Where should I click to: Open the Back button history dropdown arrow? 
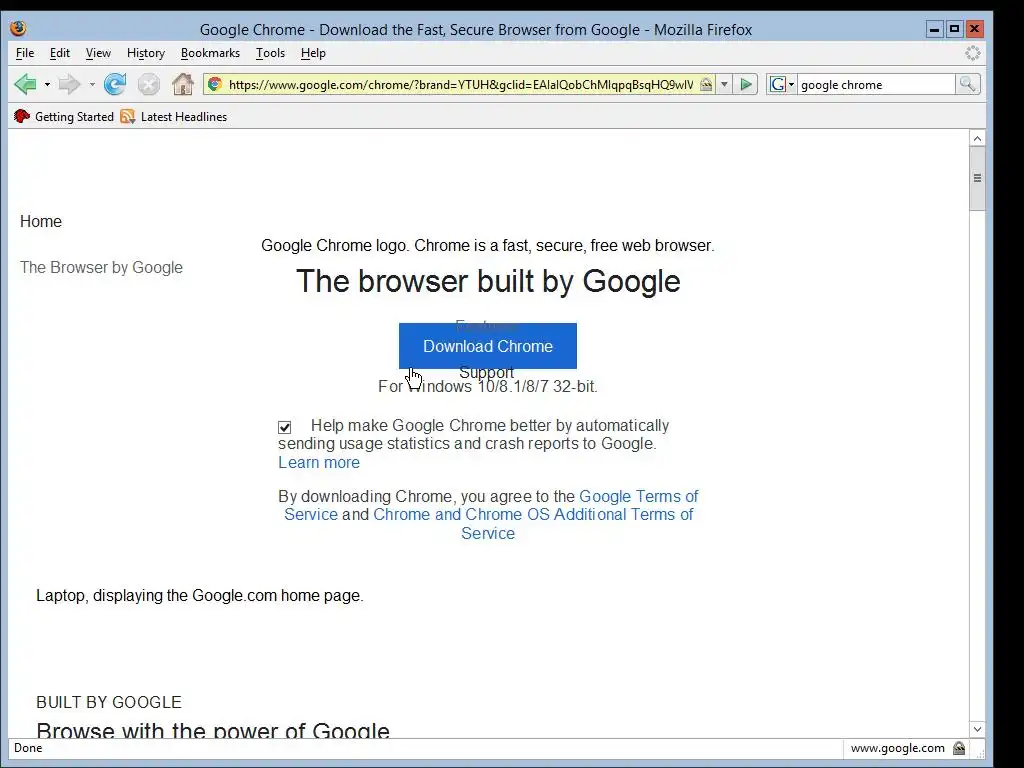click(x=47, y=84)
